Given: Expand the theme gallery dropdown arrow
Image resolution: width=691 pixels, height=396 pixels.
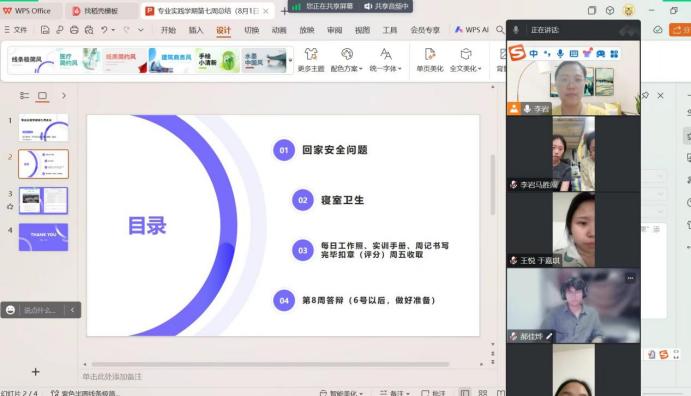Looking at the screenshot, I should [x=290, y=60].
